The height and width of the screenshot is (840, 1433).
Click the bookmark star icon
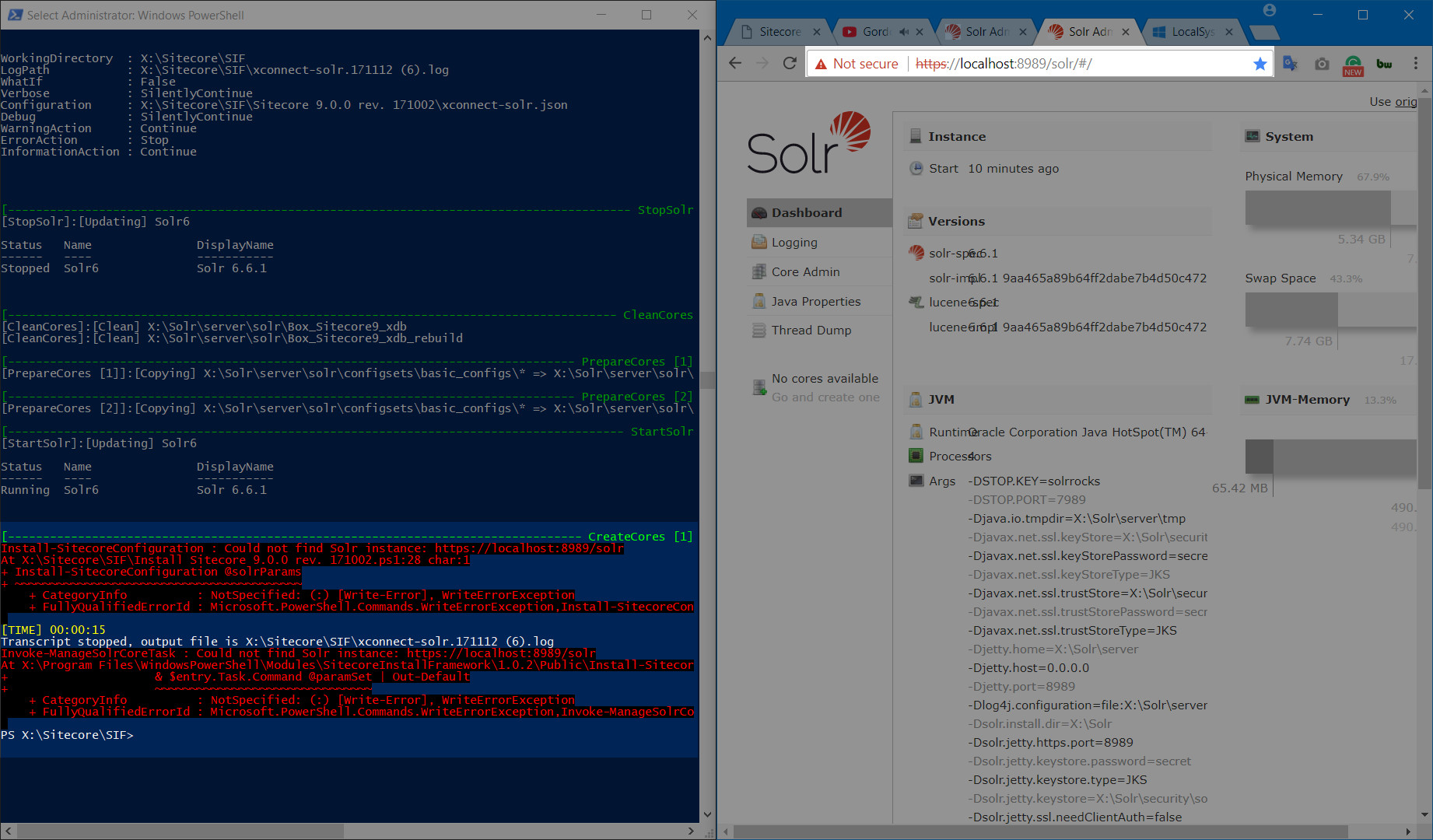1260,64
